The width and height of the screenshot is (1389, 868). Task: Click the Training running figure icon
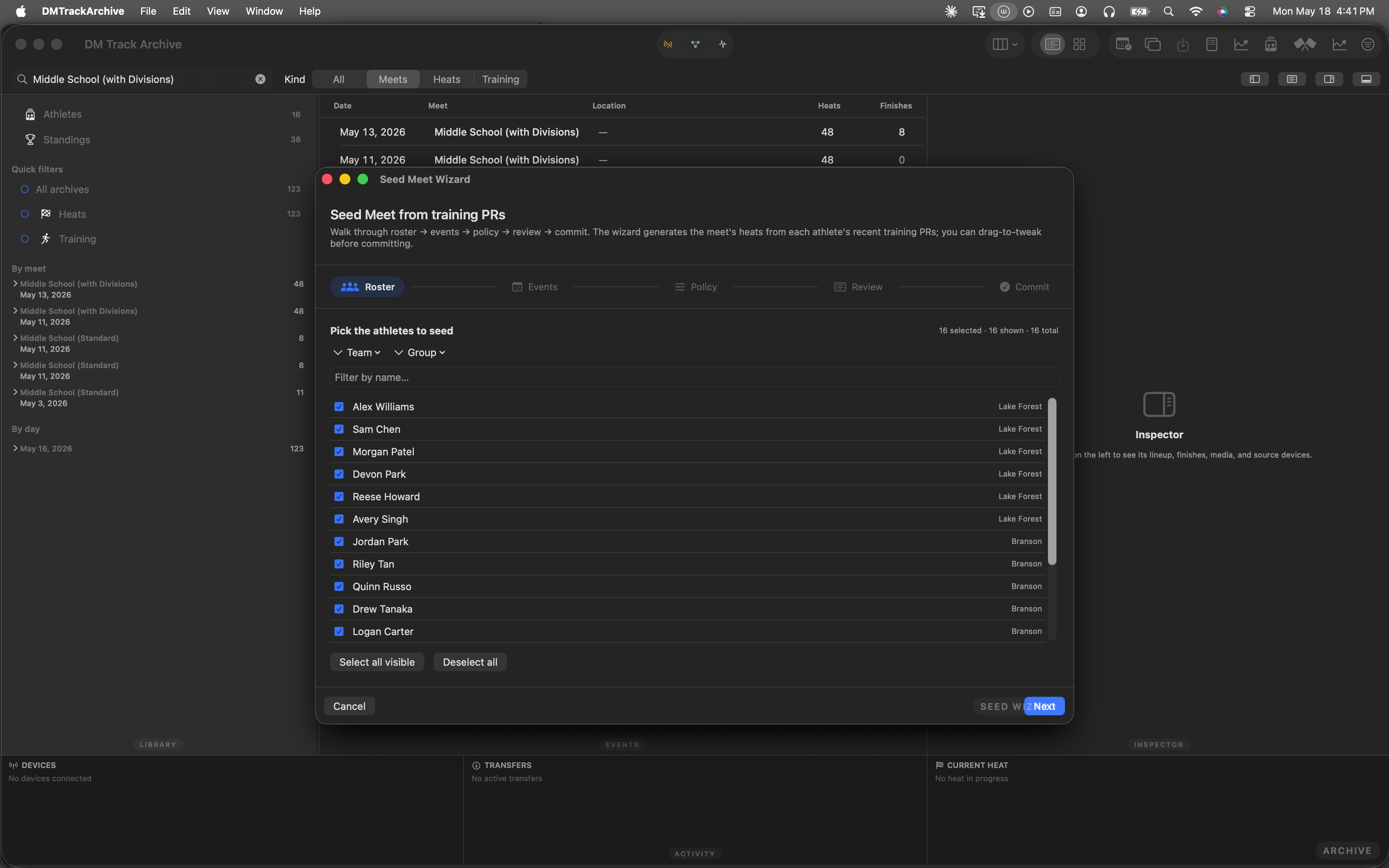point(46,239)
